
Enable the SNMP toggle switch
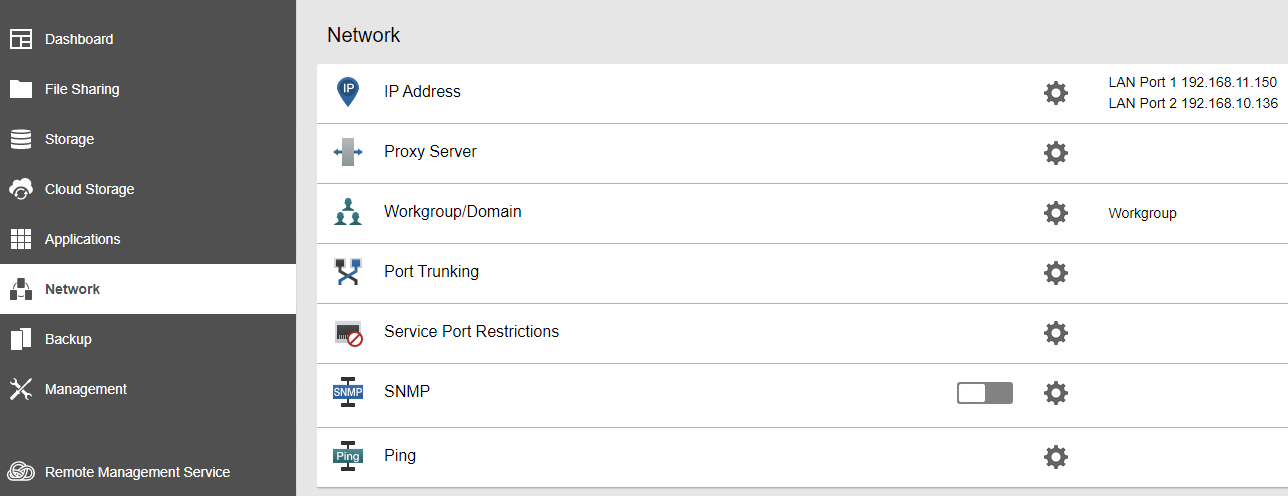(984, 393)
